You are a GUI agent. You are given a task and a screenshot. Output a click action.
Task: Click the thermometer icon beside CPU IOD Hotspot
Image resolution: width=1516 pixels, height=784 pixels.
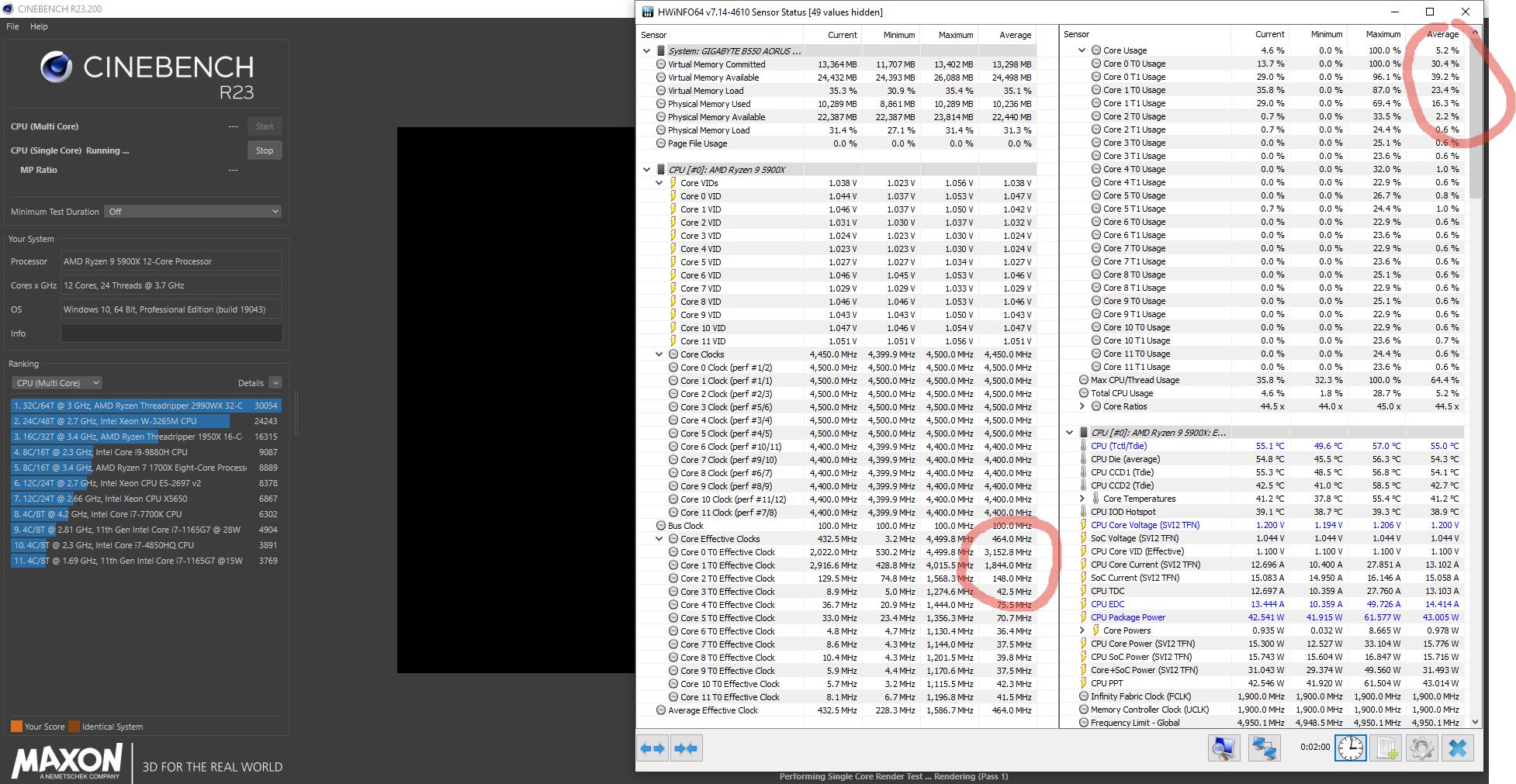click(1084, 512)
